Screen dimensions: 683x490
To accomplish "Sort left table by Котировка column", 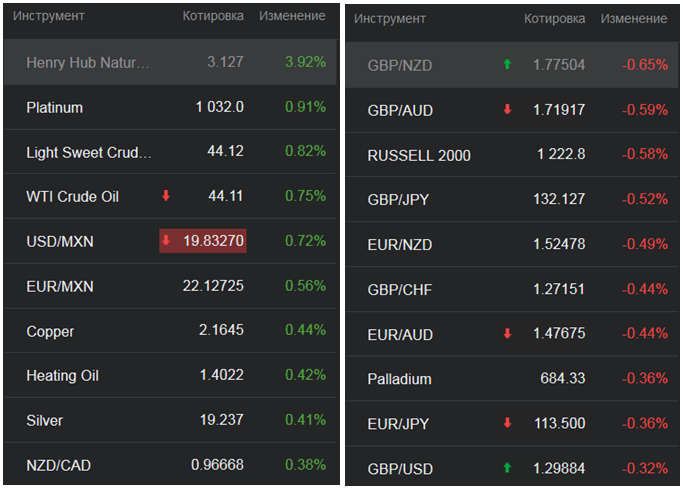I will click(213, 17).
